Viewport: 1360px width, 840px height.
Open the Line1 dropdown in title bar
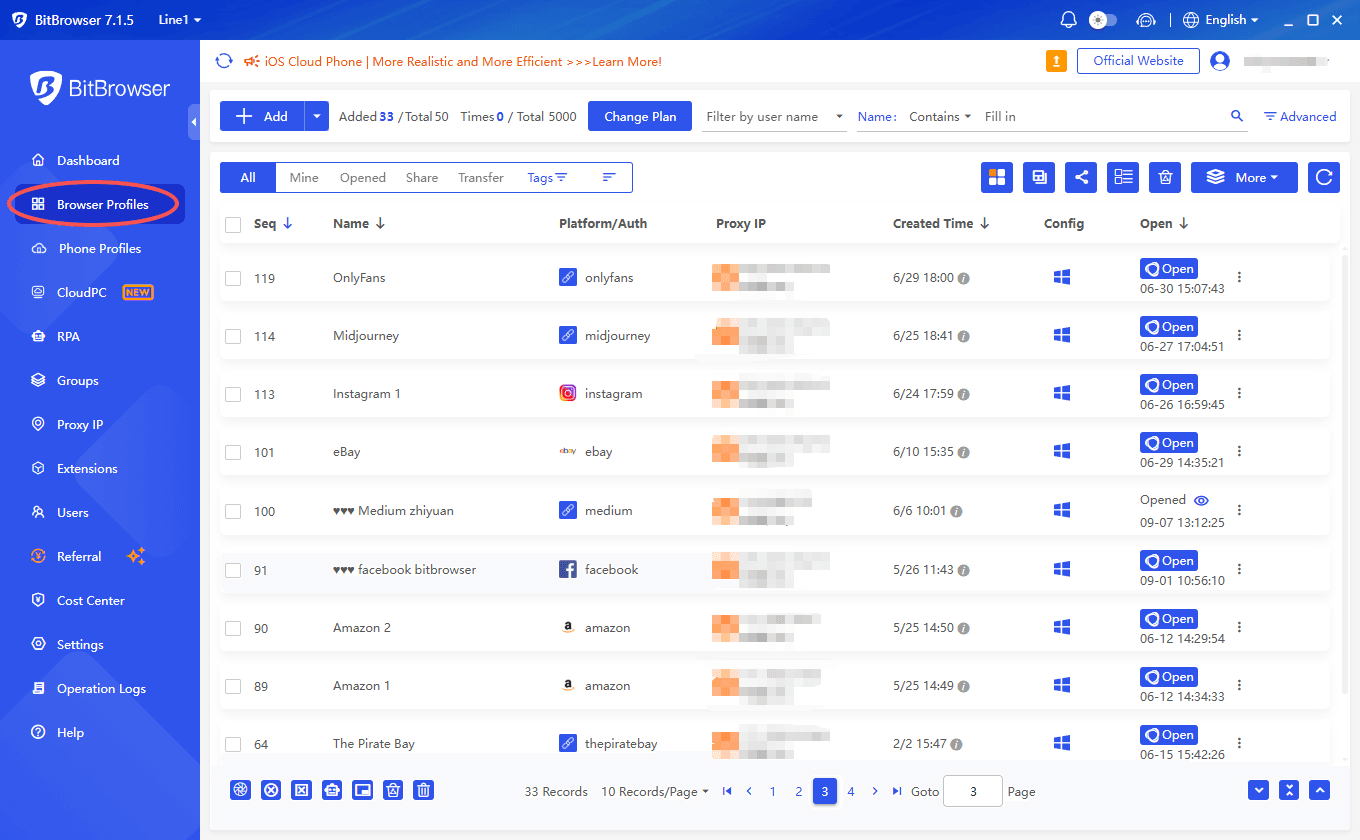[x=180, y=20]
